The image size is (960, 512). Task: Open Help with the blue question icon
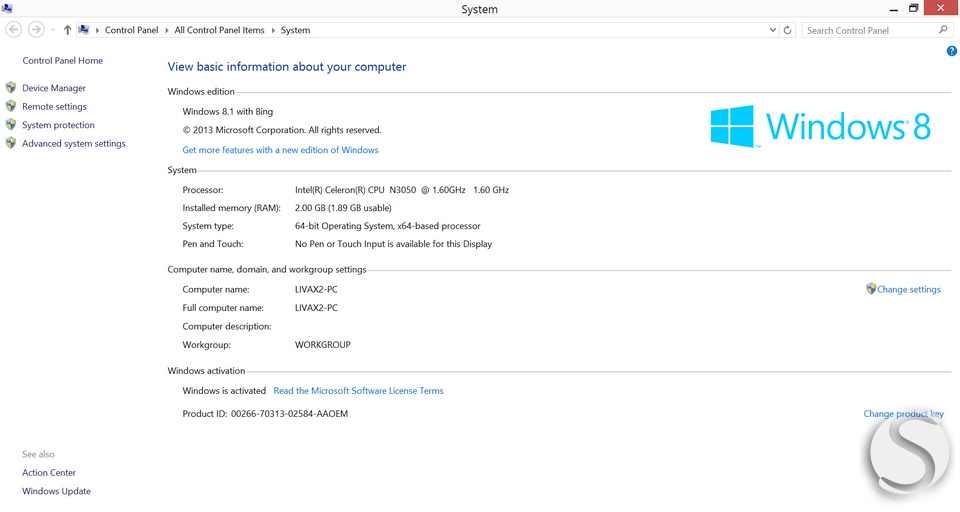[951, 51]
